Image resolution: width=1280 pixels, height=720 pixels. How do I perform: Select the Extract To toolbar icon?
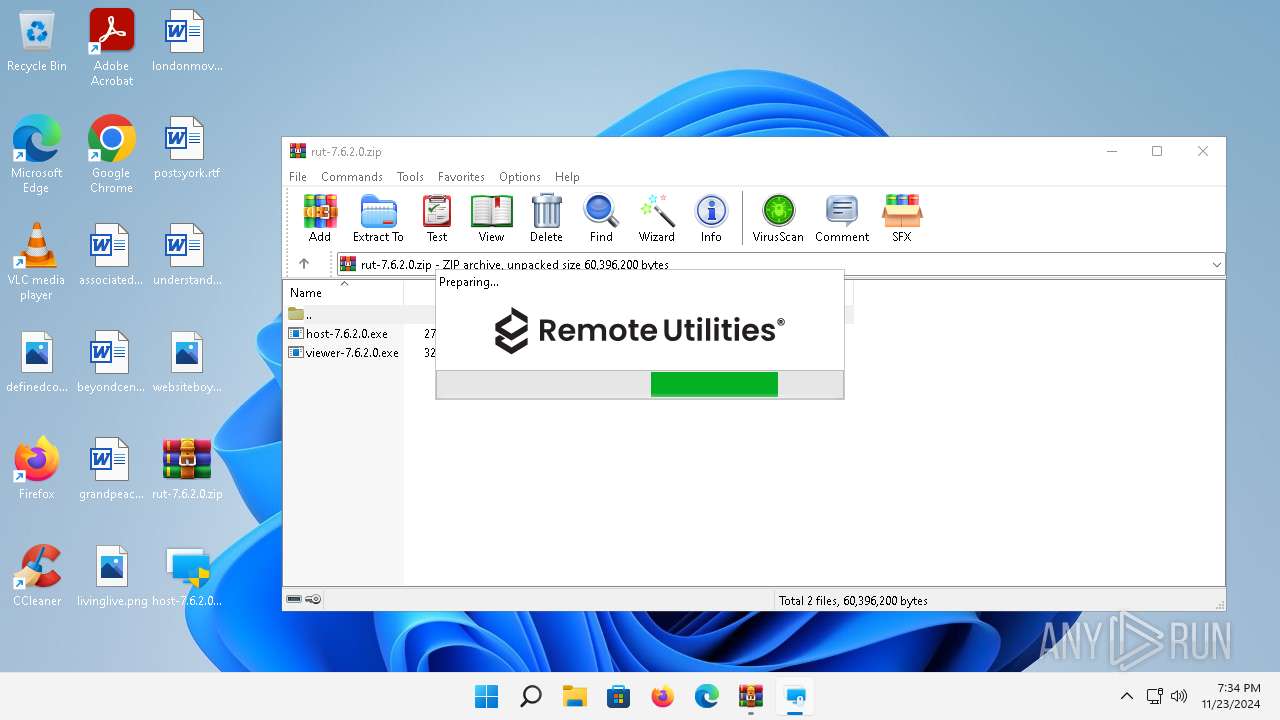378,218
